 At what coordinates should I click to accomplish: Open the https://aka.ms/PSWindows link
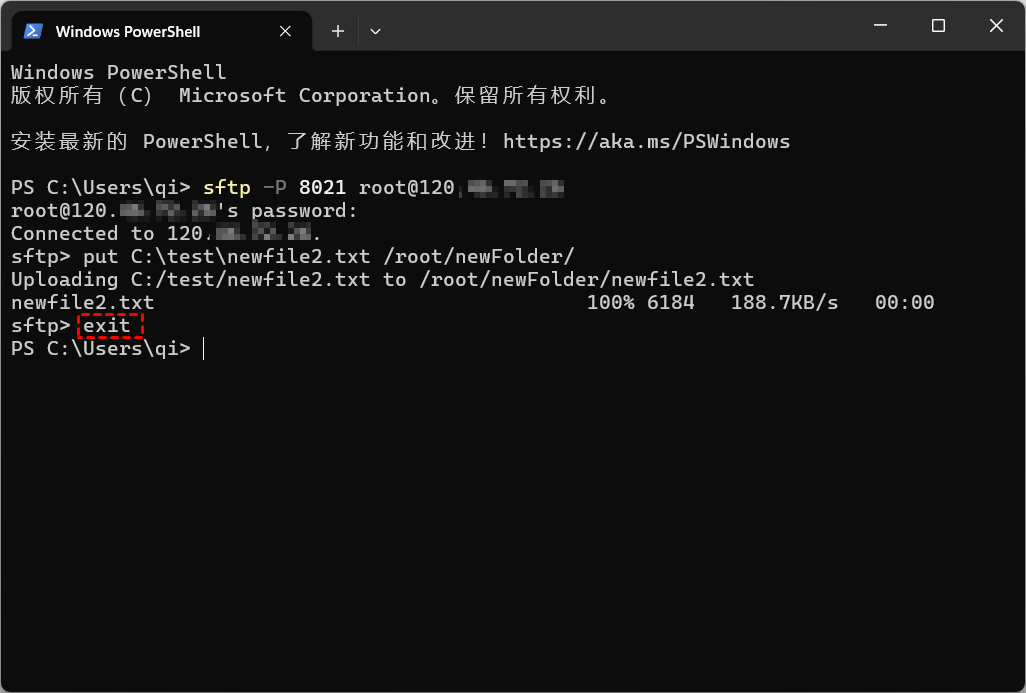pos(648,141)
